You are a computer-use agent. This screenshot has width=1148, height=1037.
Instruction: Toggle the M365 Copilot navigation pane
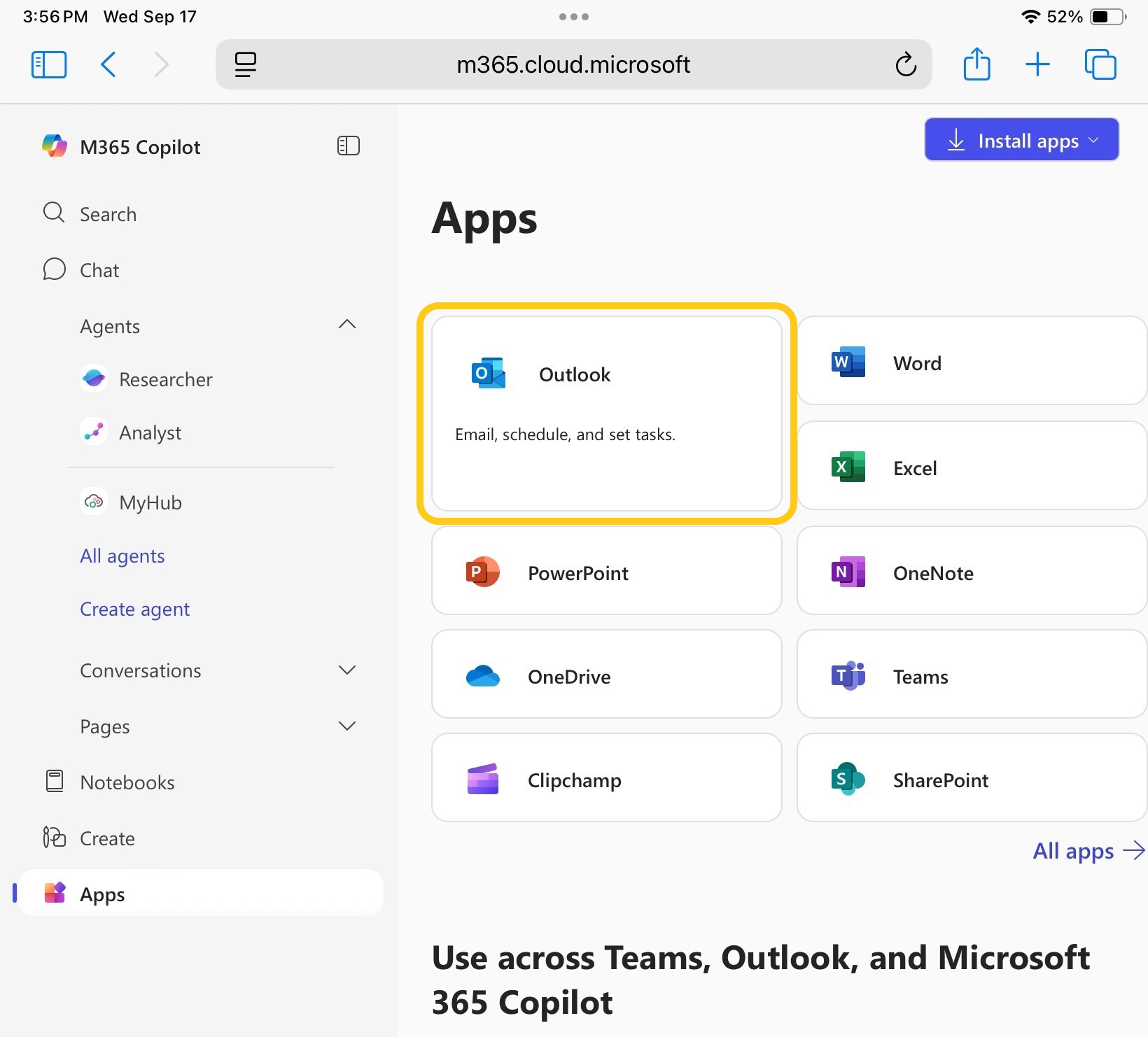(x=348, y=146)
